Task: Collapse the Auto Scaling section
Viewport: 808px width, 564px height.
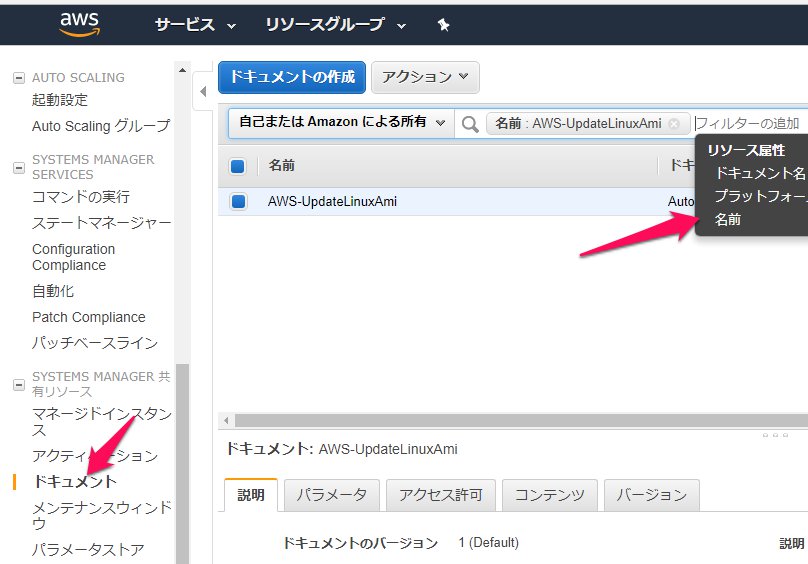Action: 17,78
